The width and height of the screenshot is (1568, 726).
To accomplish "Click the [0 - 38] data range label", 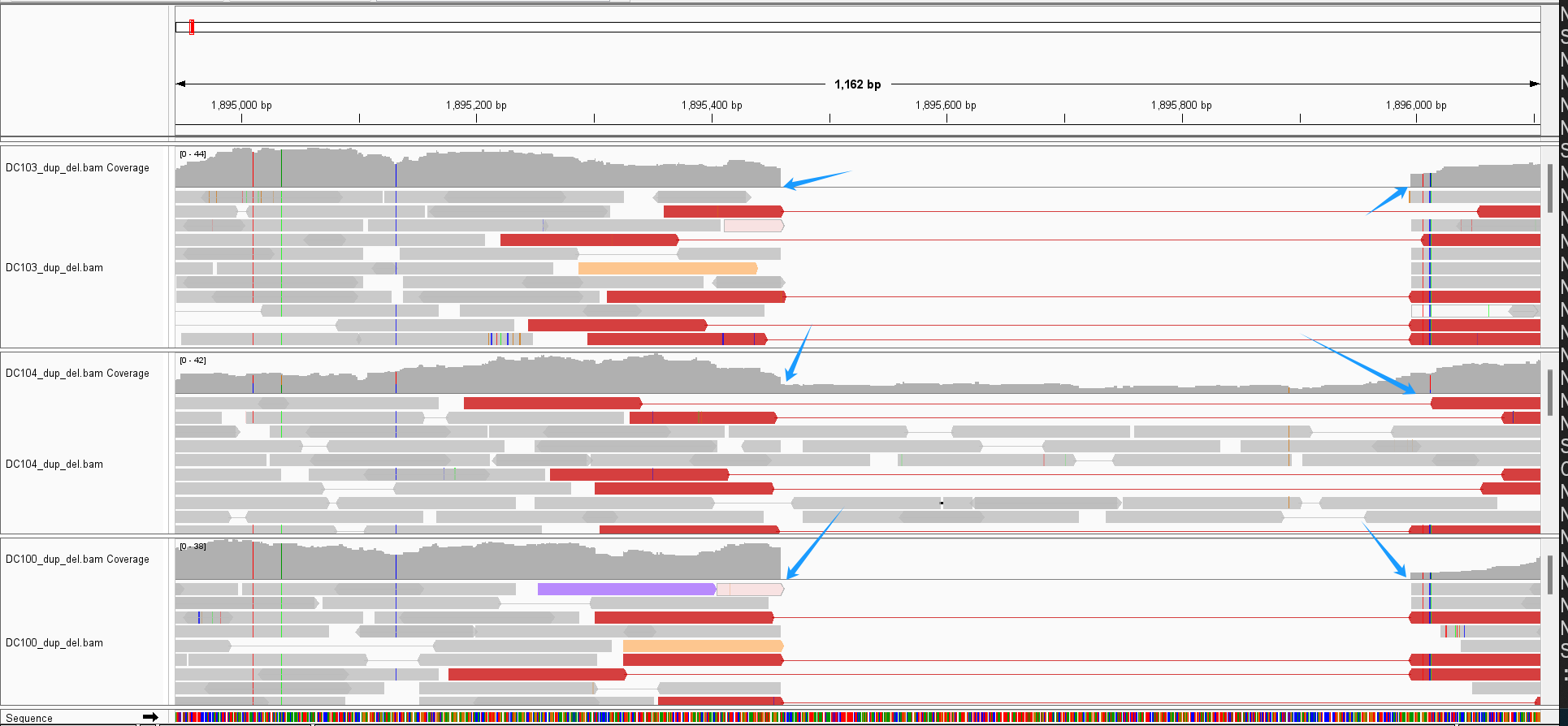I will [193, 546].
